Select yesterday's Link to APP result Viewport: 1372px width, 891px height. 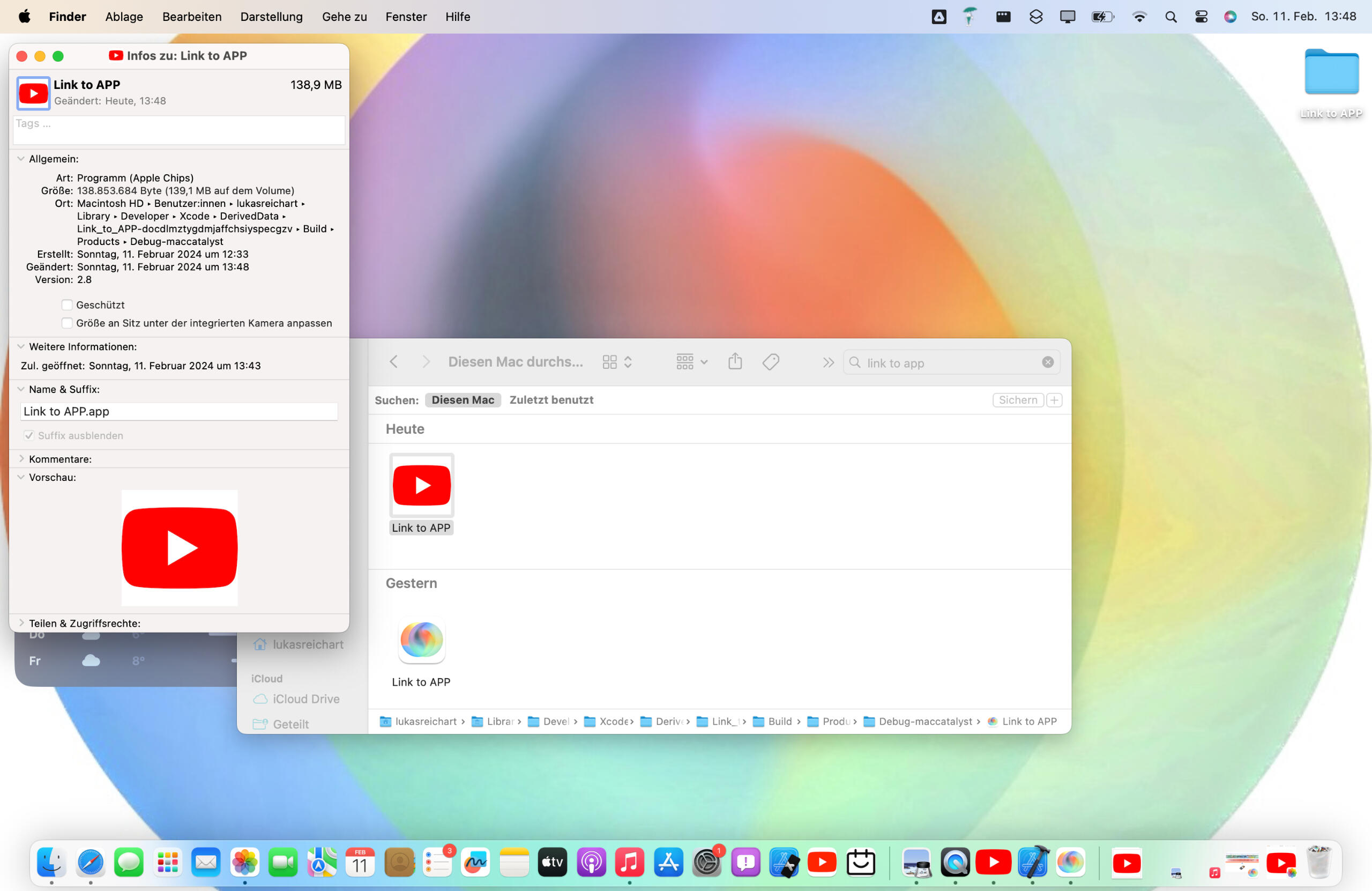click(421, 640)
